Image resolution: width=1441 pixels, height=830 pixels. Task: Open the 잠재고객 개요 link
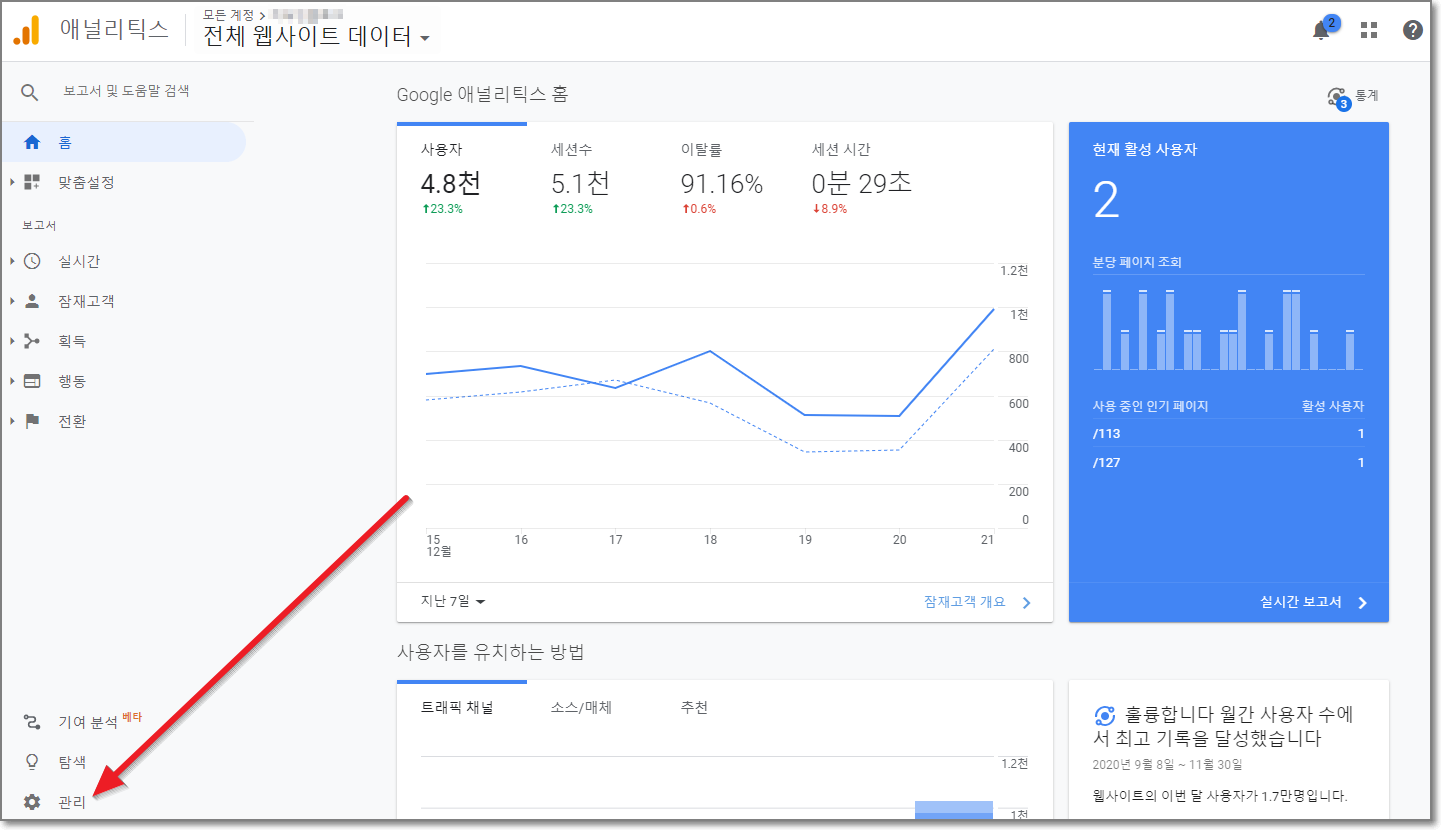[965, 602]
